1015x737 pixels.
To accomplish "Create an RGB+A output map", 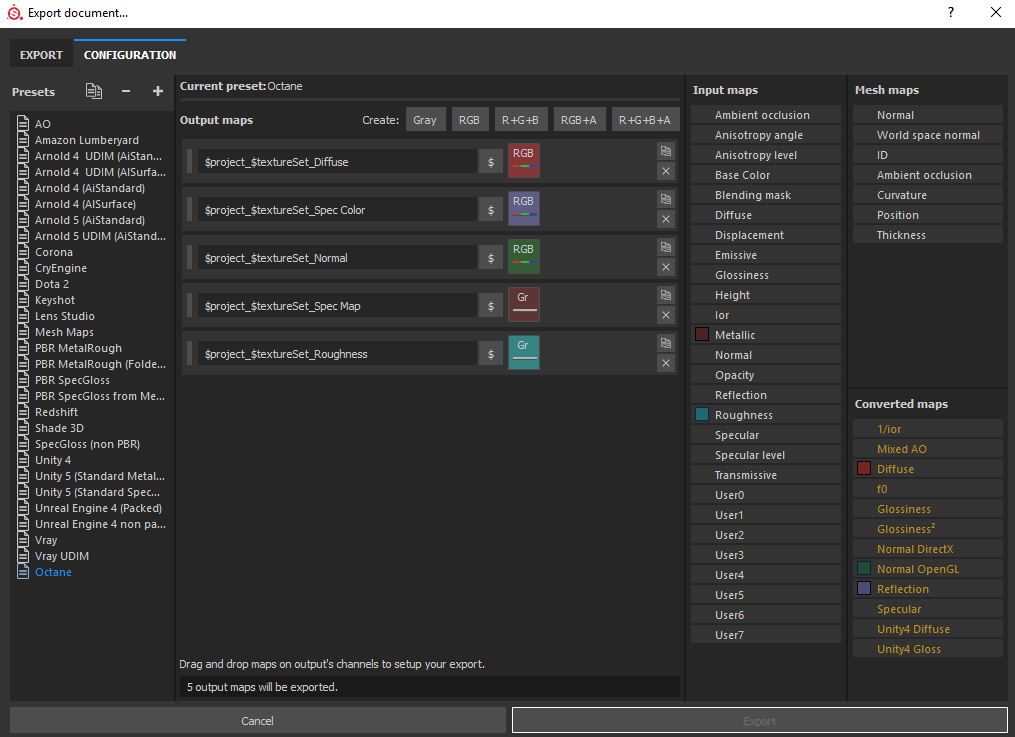I will coord(579,120).
